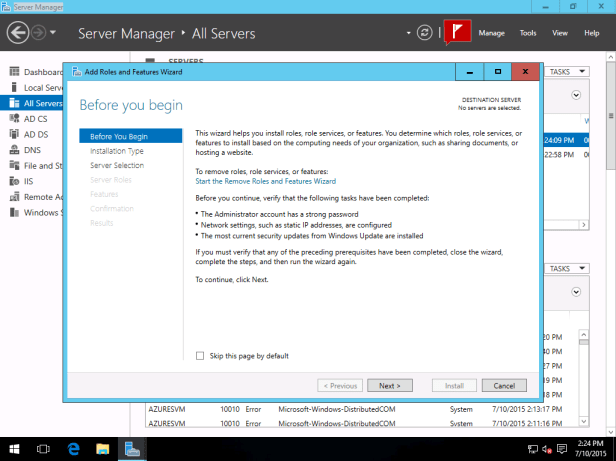Select IIS in the navigation pane
Image resolution: width=616 pixels, height=461 pixels.
(30, 181)
